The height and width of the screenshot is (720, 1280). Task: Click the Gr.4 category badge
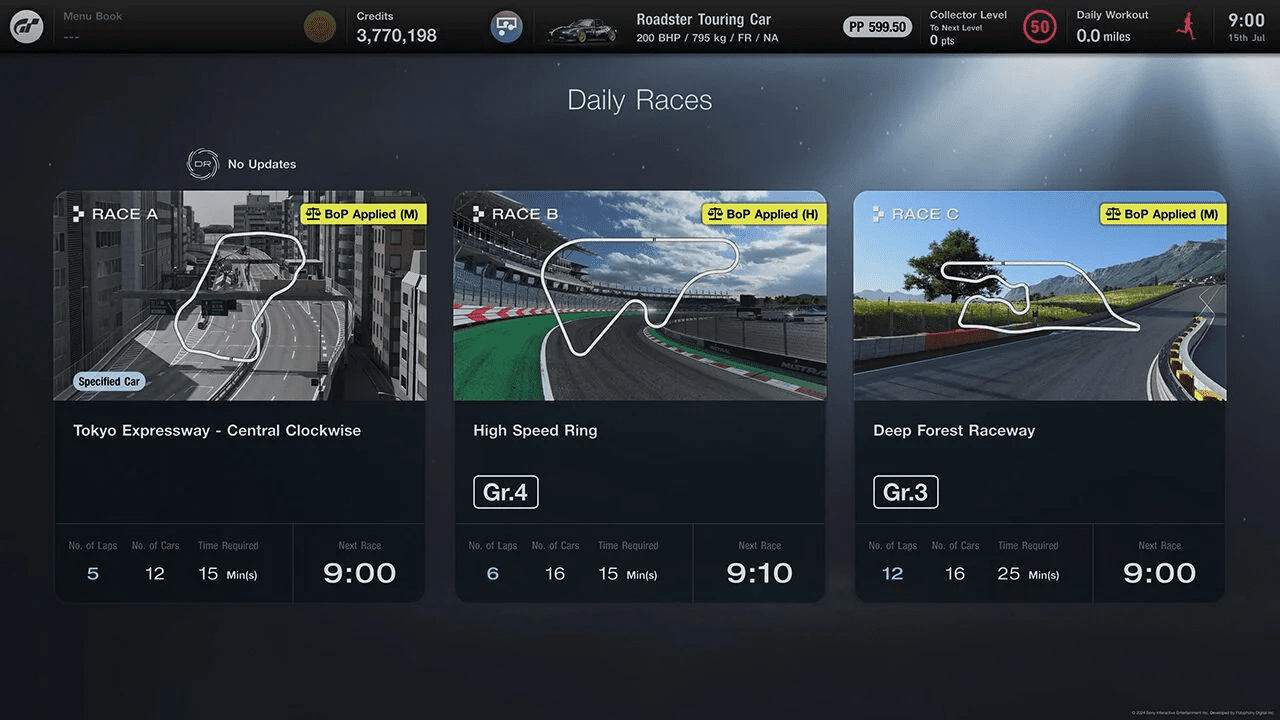point(506,492)
